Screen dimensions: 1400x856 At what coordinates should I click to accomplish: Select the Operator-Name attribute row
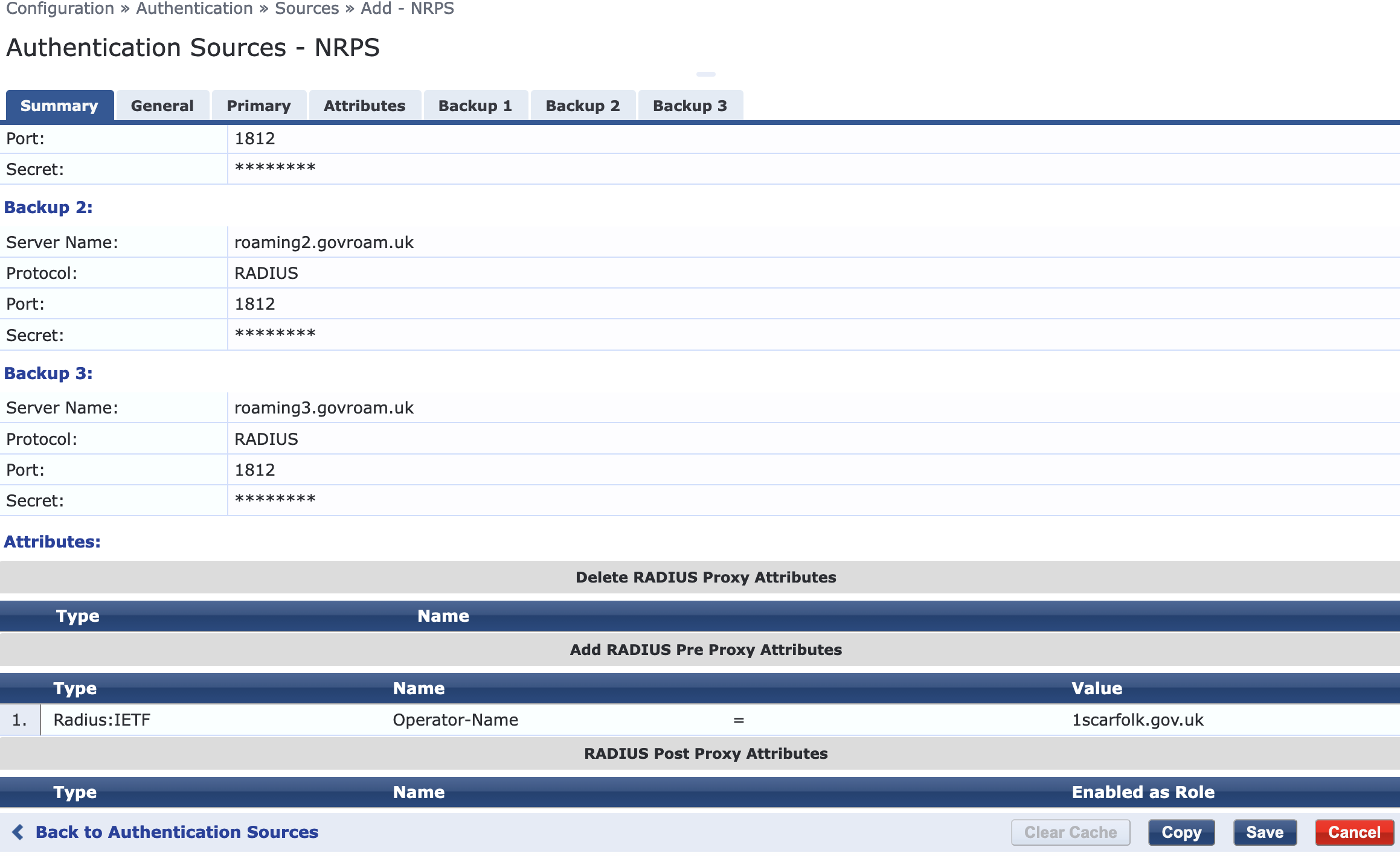455,720
